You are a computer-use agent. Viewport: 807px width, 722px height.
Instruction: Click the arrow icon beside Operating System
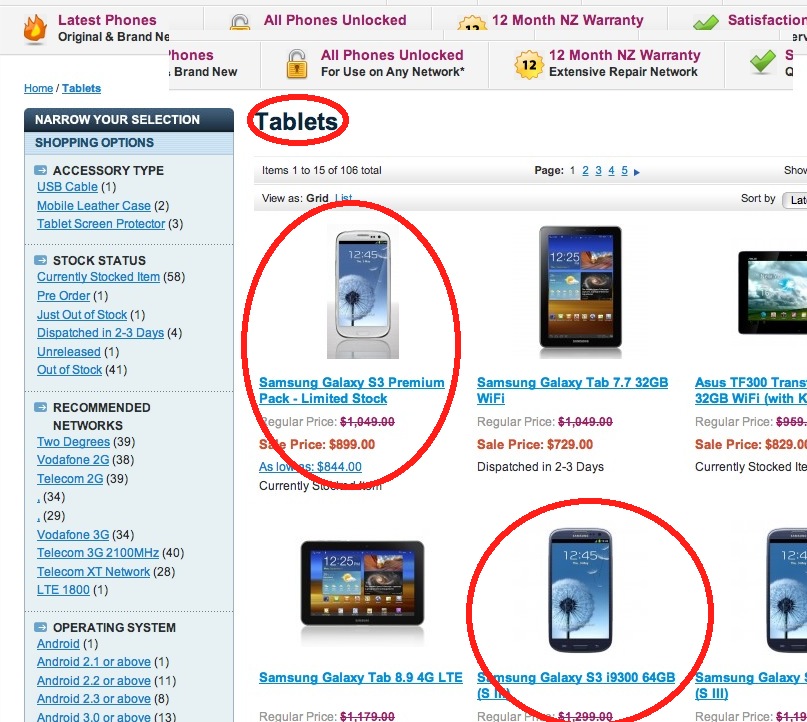[41, 627]
